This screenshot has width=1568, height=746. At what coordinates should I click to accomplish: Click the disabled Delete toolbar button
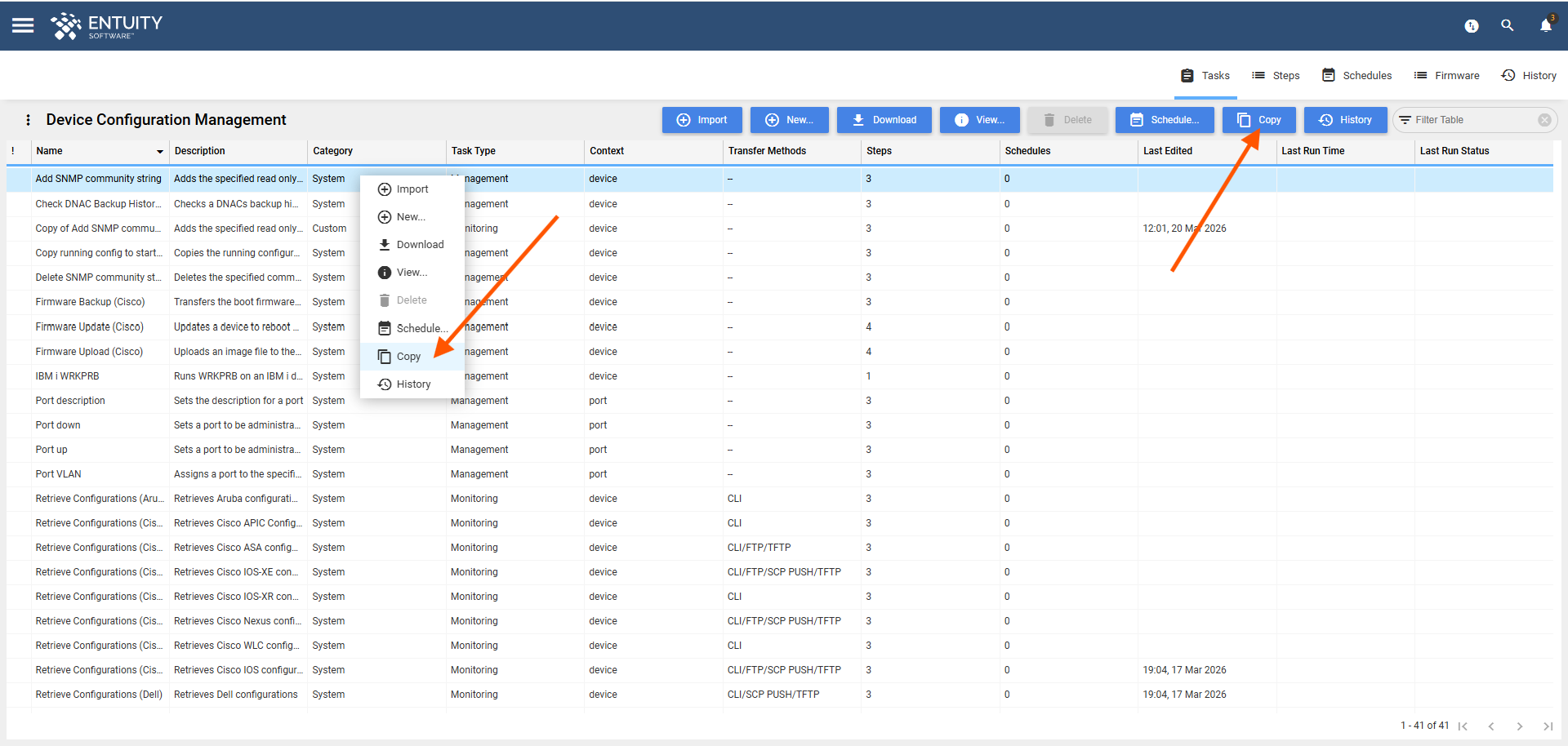(x=1067, y=120)
